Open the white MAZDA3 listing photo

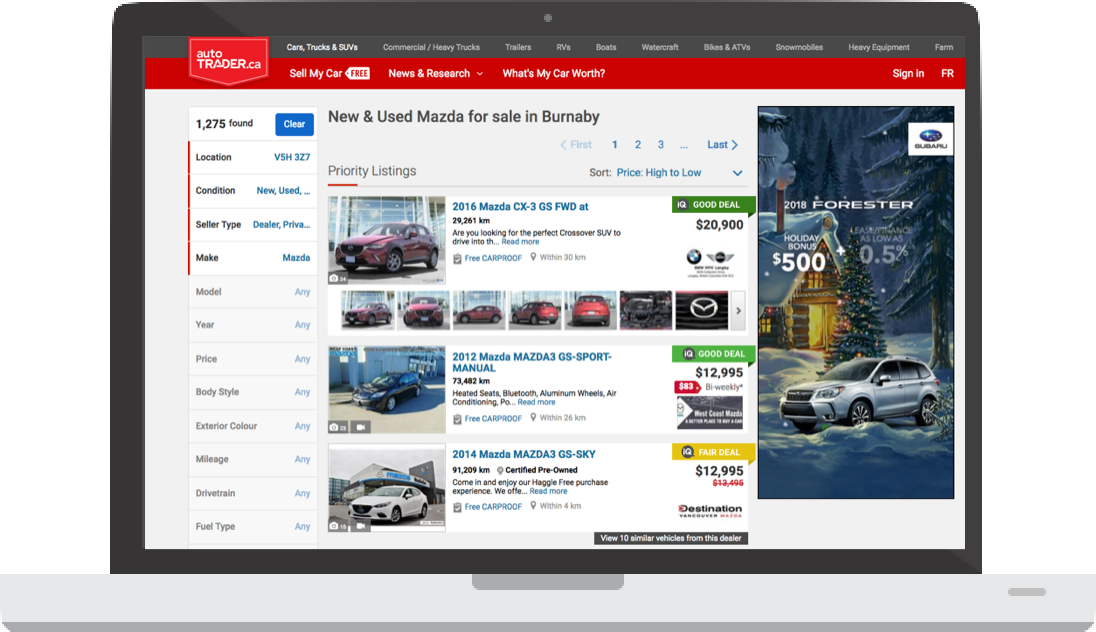(387, 488)
